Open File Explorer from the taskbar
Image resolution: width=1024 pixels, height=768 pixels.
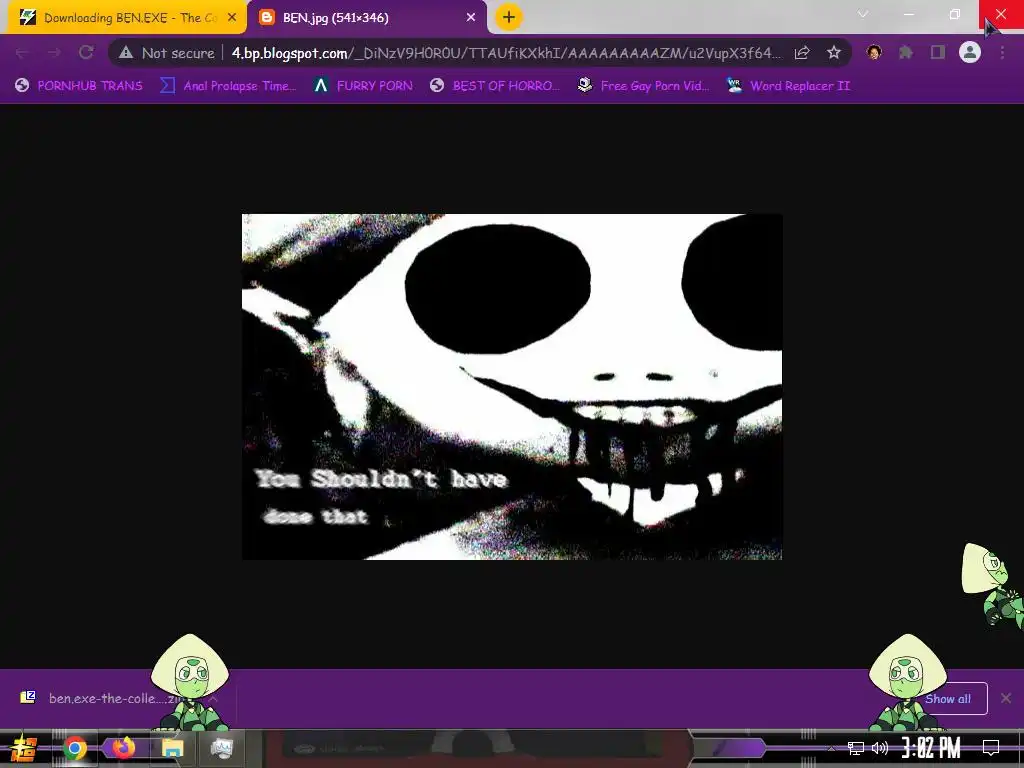(173, 748)
